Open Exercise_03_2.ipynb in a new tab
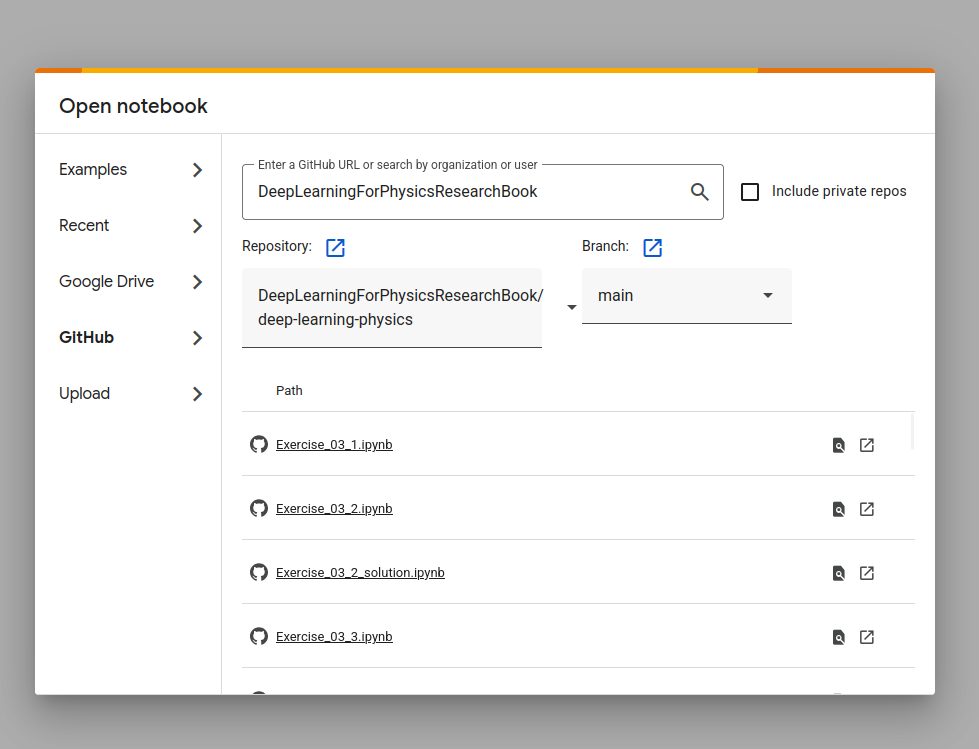 point(867,509)
